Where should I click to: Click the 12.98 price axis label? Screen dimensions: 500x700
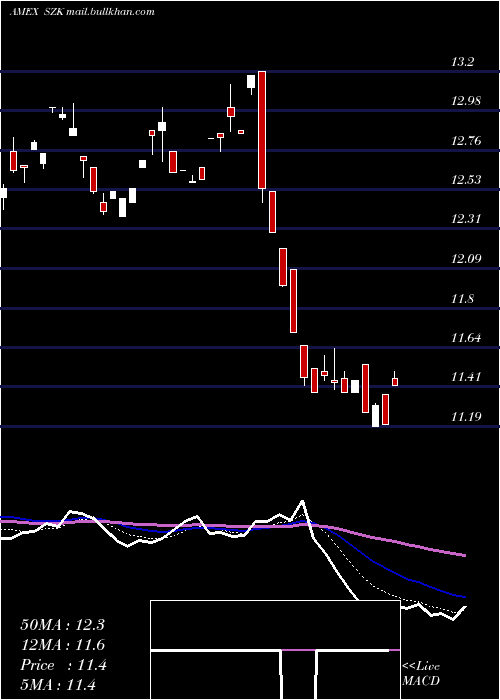466,101
